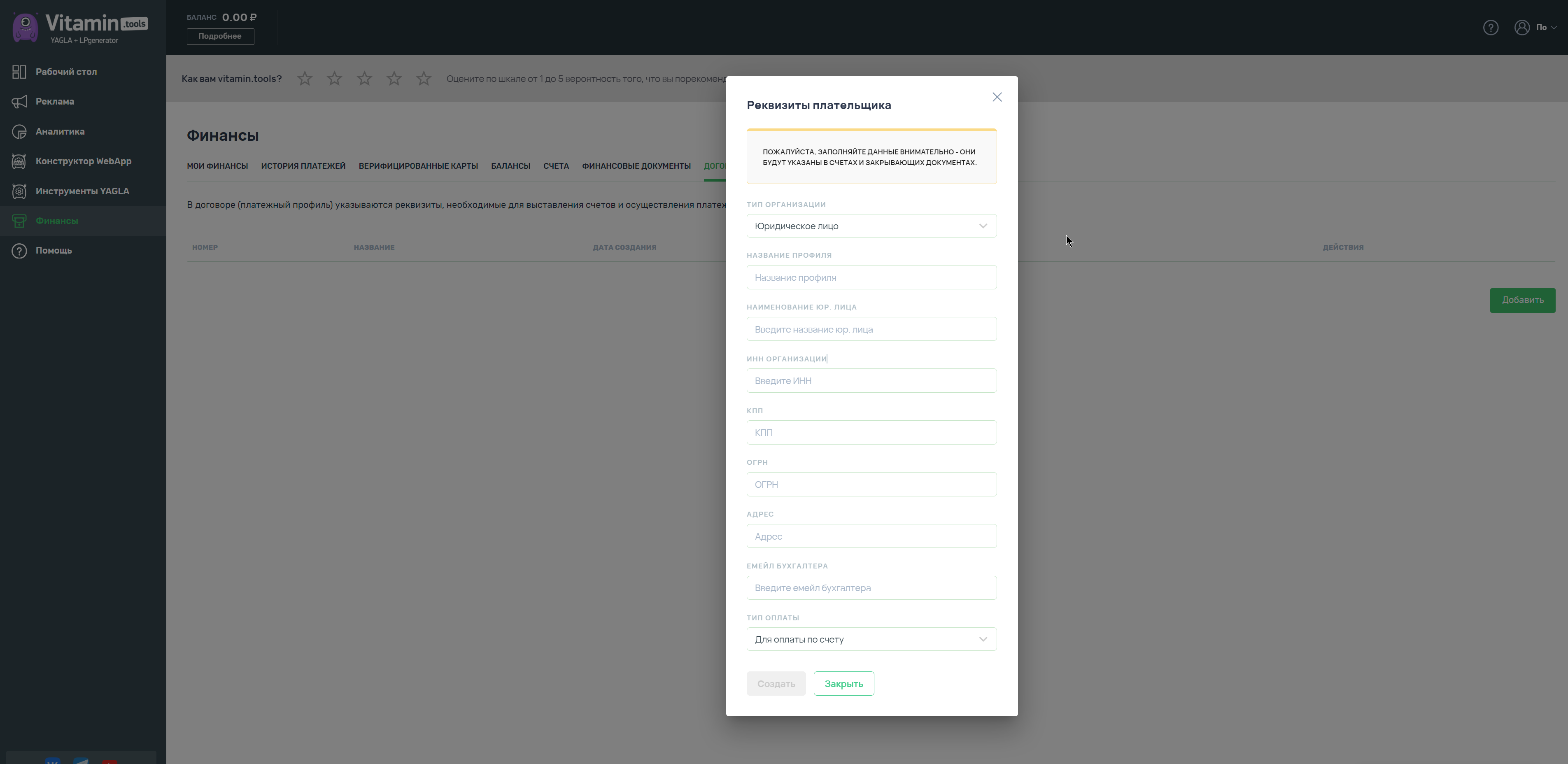
Task: Switch to the История платежей tab
Action: (x=303, y=166)
